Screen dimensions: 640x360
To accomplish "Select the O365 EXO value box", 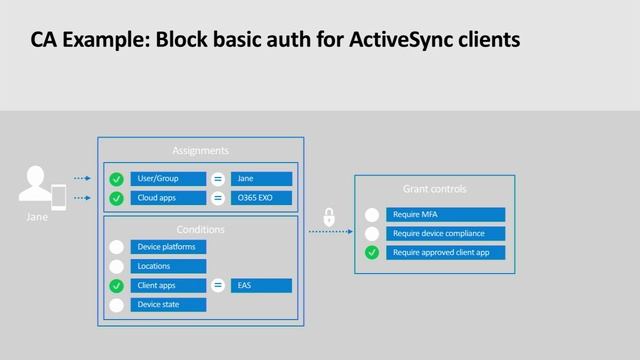I will point(261,198).
